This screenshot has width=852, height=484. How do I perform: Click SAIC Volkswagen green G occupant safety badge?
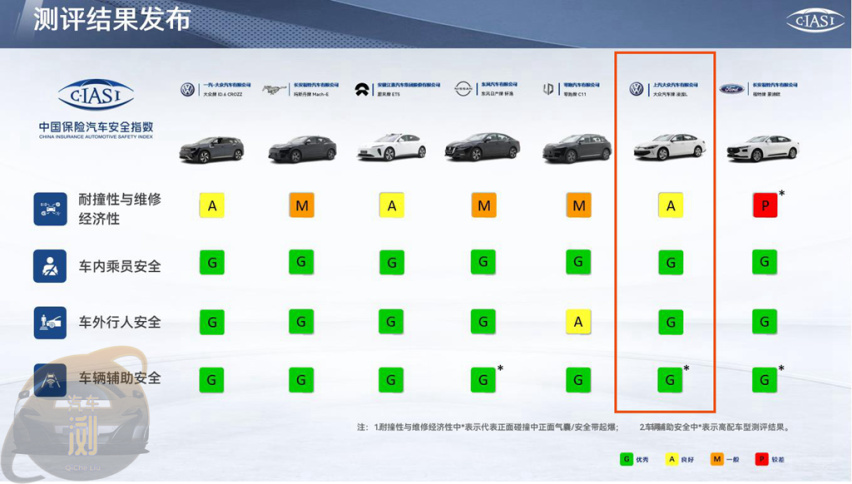671,262
